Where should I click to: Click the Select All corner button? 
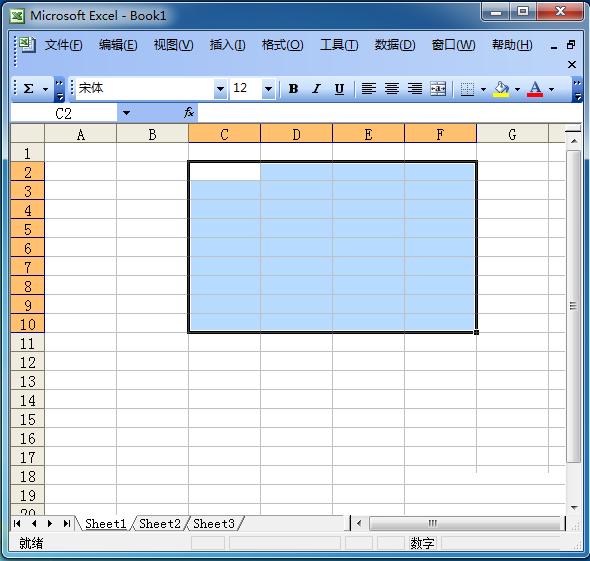pos(27,134)
